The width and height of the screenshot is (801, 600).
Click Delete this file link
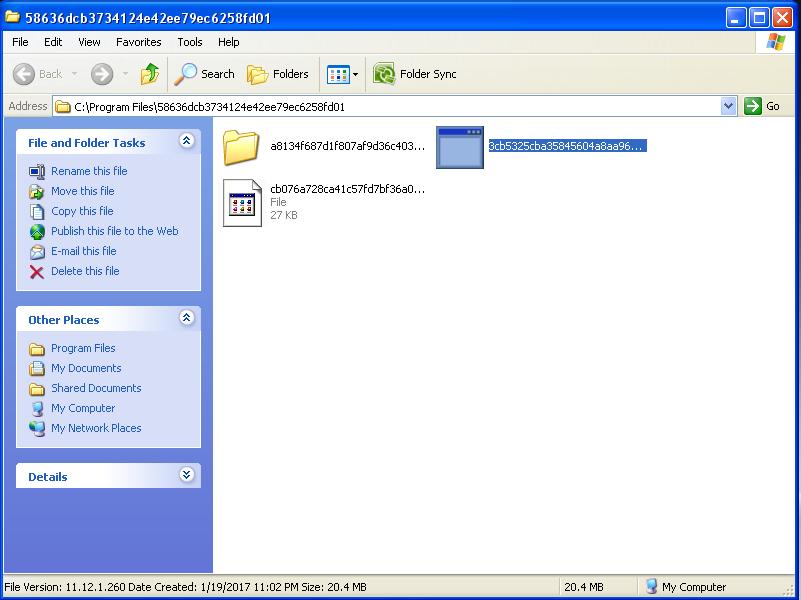[85, 271]
